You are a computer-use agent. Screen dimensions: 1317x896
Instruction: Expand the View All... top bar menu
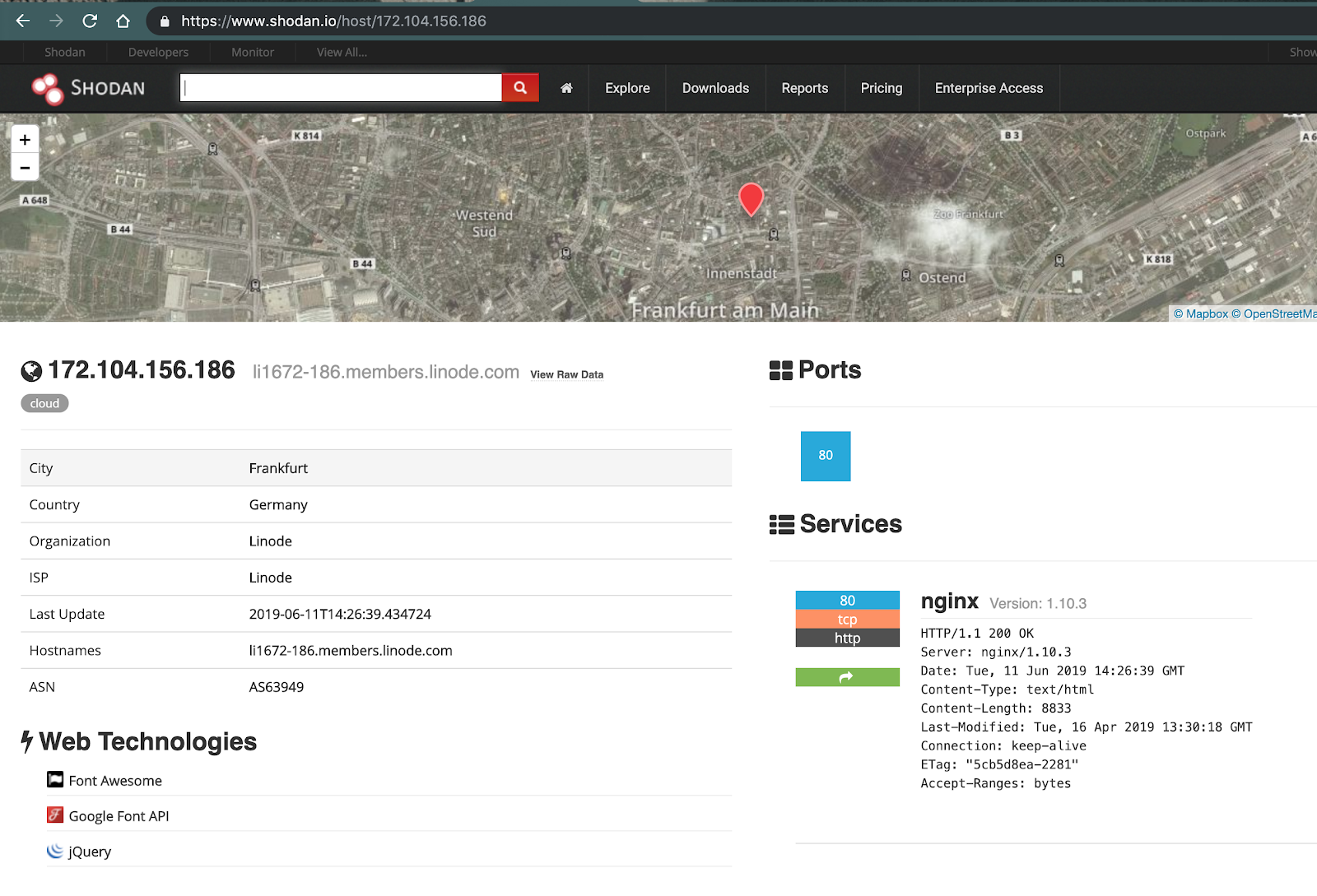[x=342, y=52]
